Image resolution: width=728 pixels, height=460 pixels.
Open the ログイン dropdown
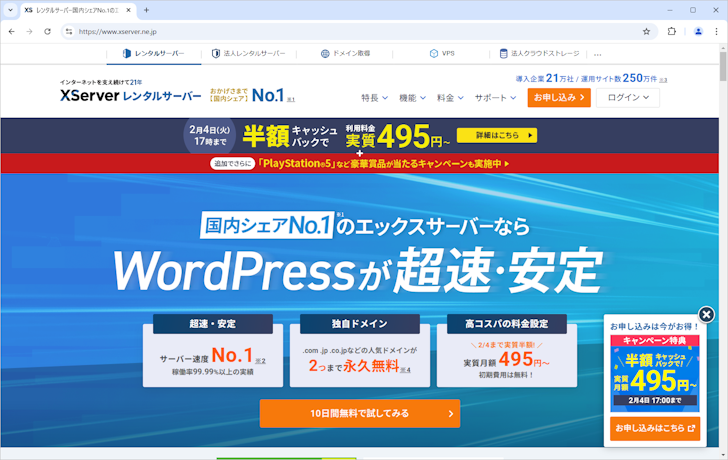coord(628,97)
